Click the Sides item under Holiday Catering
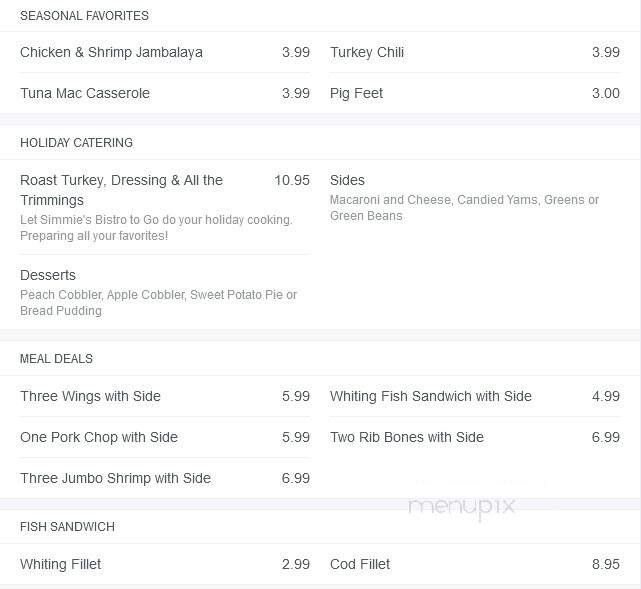Viewport: 641px width, 589px height. point(347,180)
